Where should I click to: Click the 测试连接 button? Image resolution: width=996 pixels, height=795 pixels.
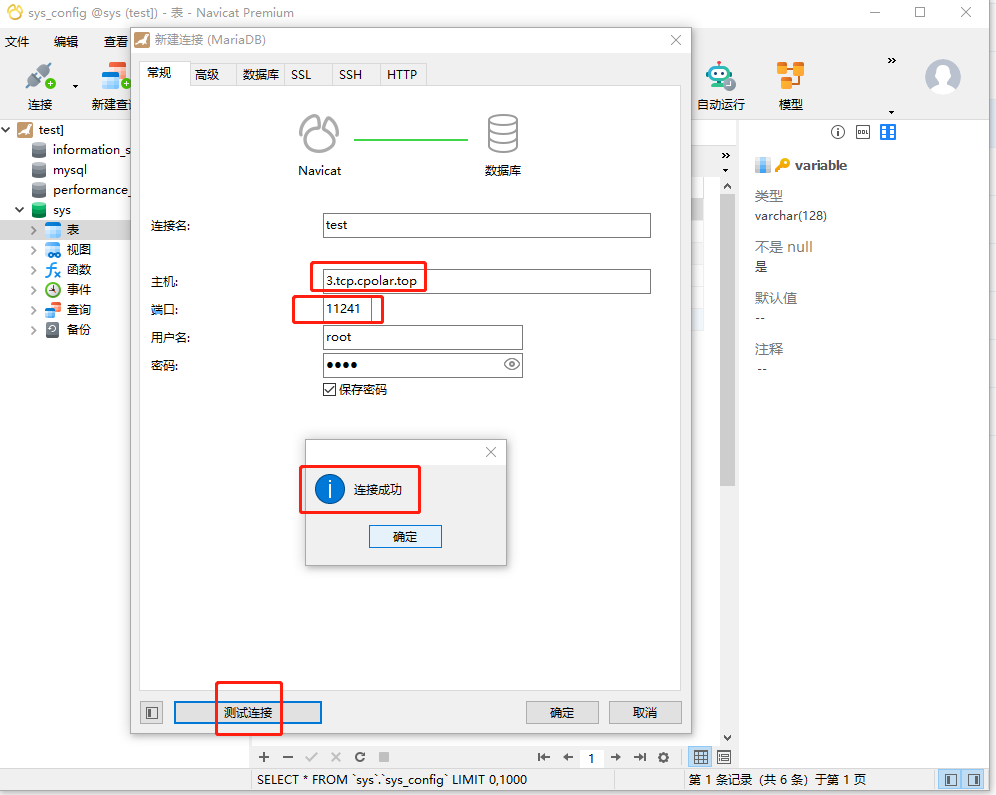pyautogui.click(x=248, y=712)
